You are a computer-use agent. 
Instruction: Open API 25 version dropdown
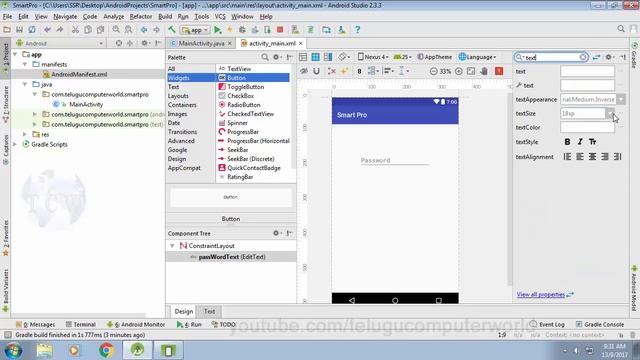tap(403, 57)
